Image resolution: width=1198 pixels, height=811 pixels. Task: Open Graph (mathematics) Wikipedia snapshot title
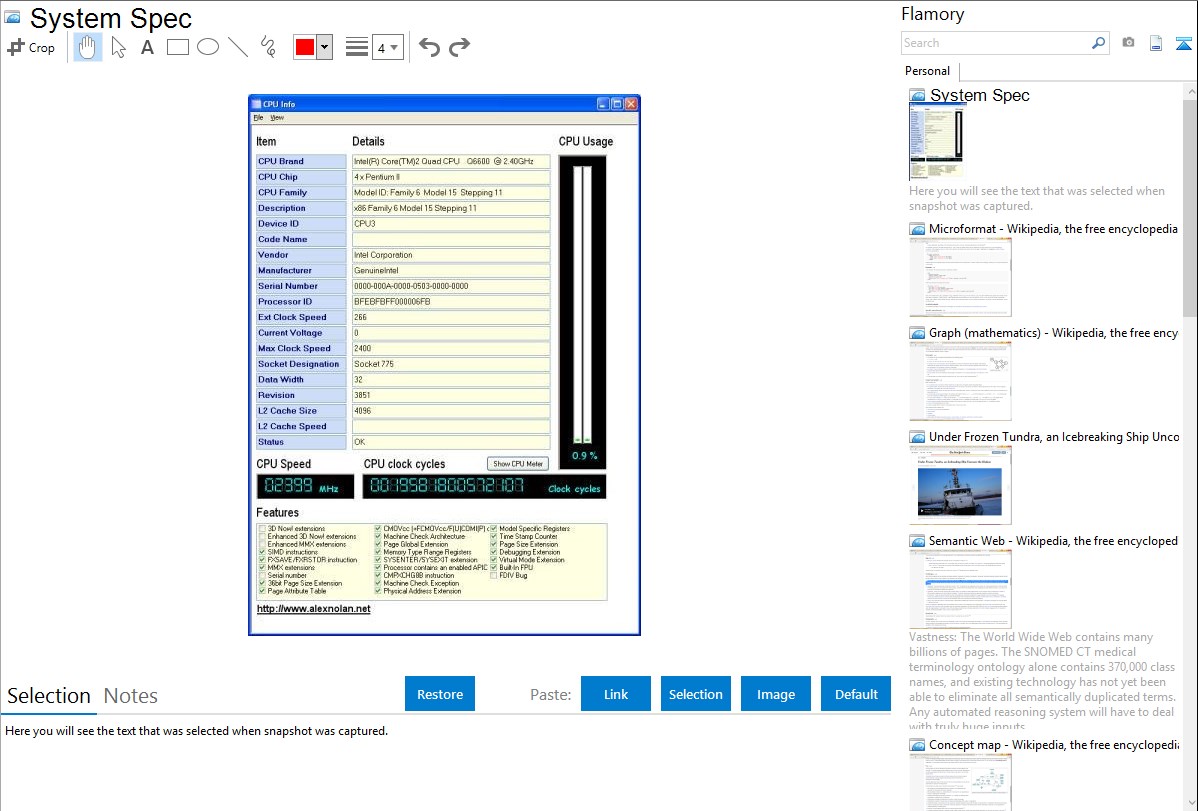1053,333
